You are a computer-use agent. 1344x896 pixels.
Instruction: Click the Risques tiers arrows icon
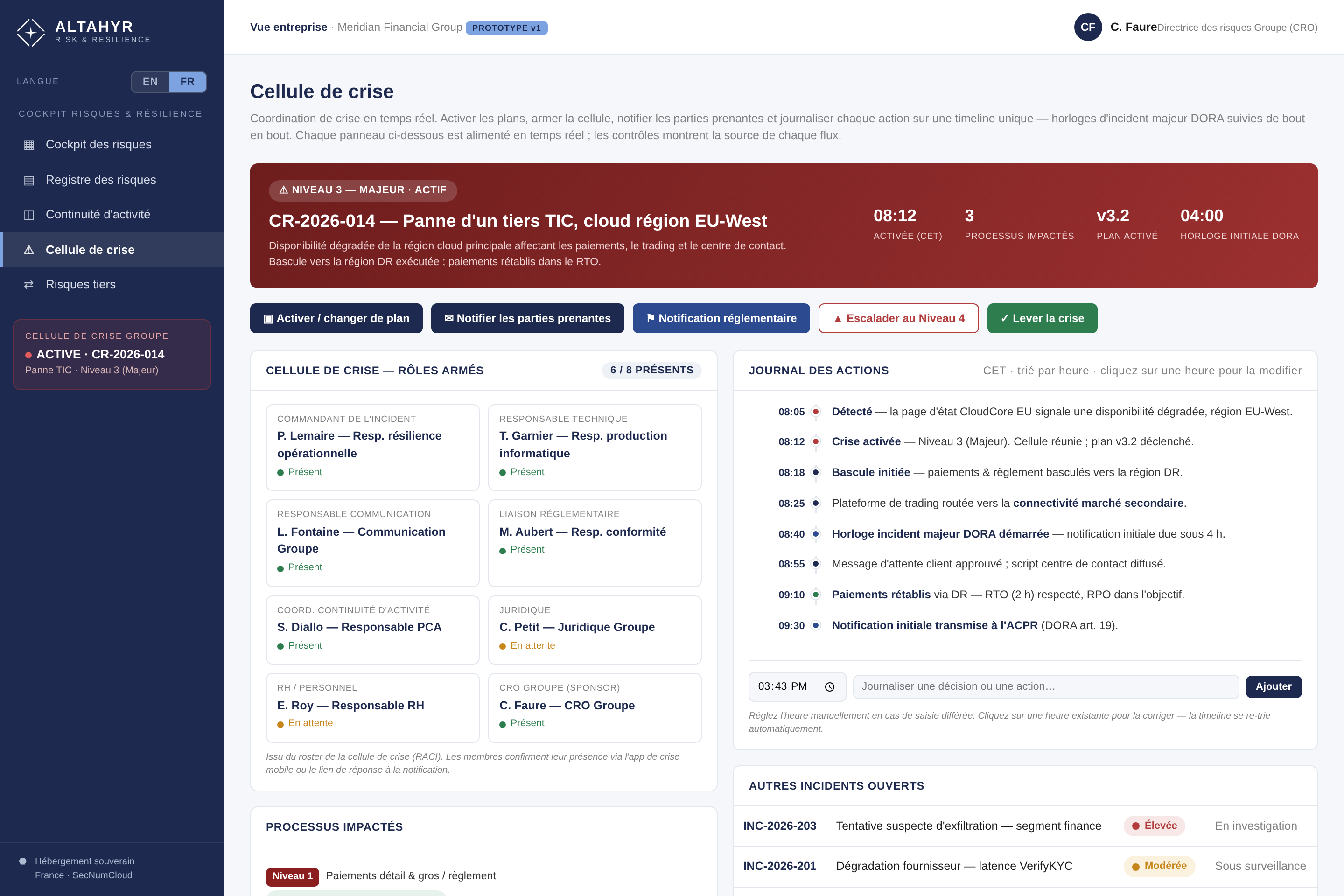click(x=28, y=285)
